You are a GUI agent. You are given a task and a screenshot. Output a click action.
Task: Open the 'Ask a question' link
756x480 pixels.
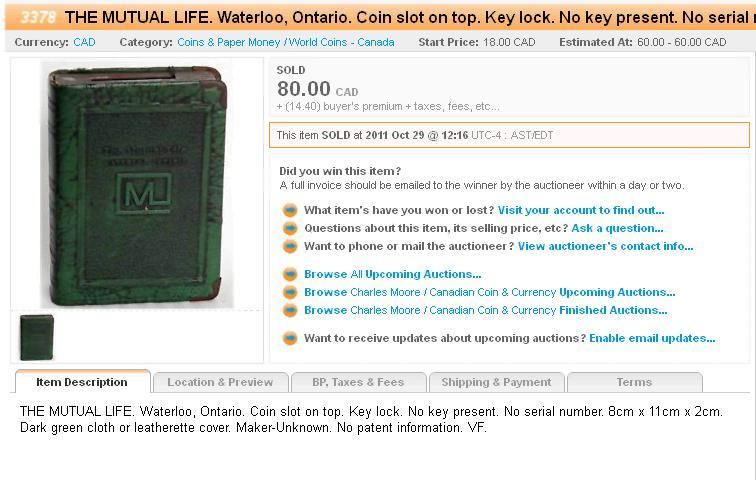[617, 228]
